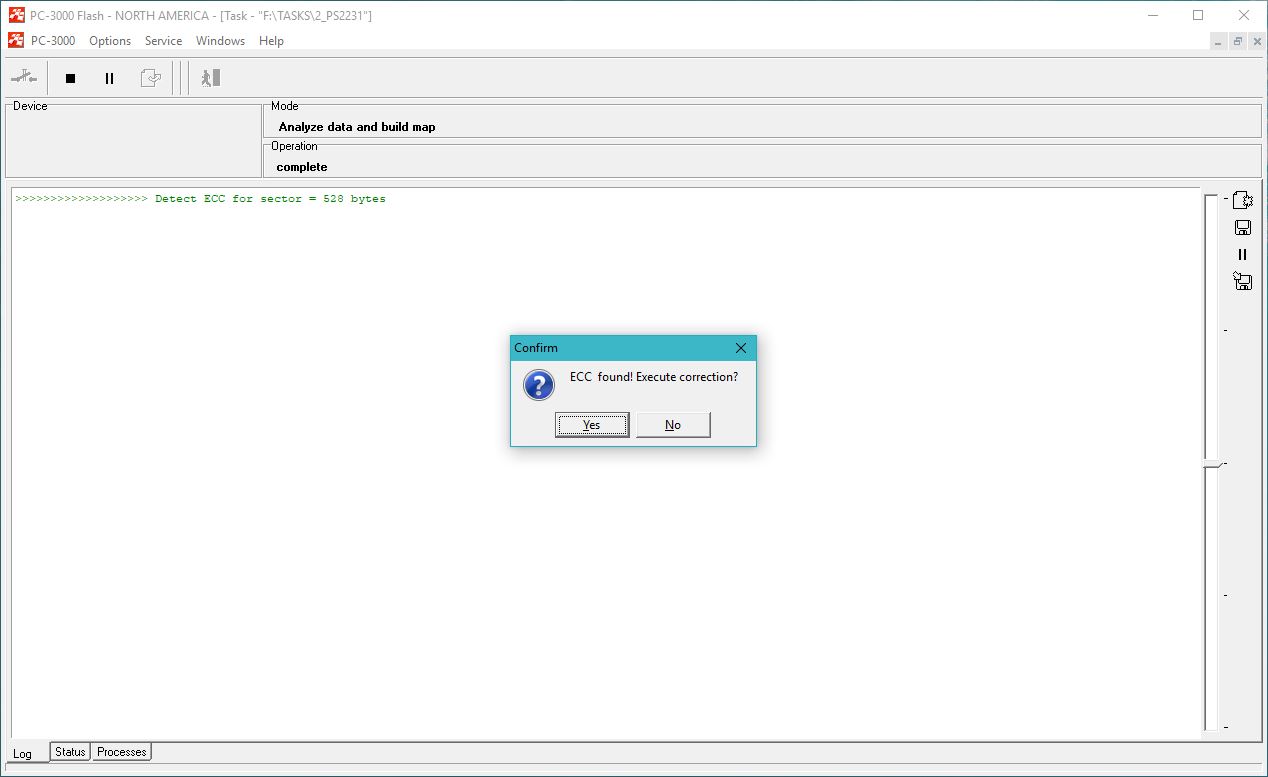Restore the inner task window

click(x=1238, y=41)
